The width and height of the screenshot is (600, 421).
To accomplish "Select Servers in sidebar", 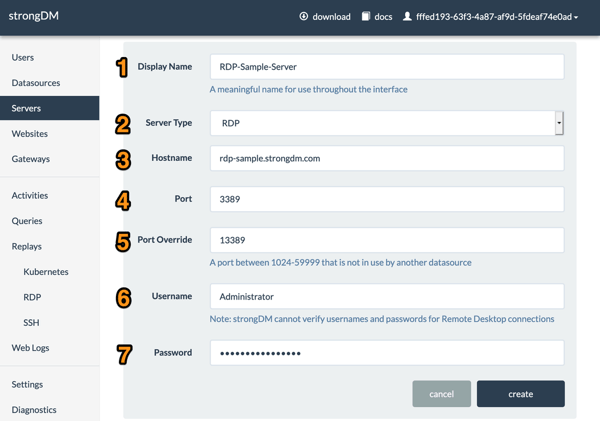I will [x=50, y=108].
